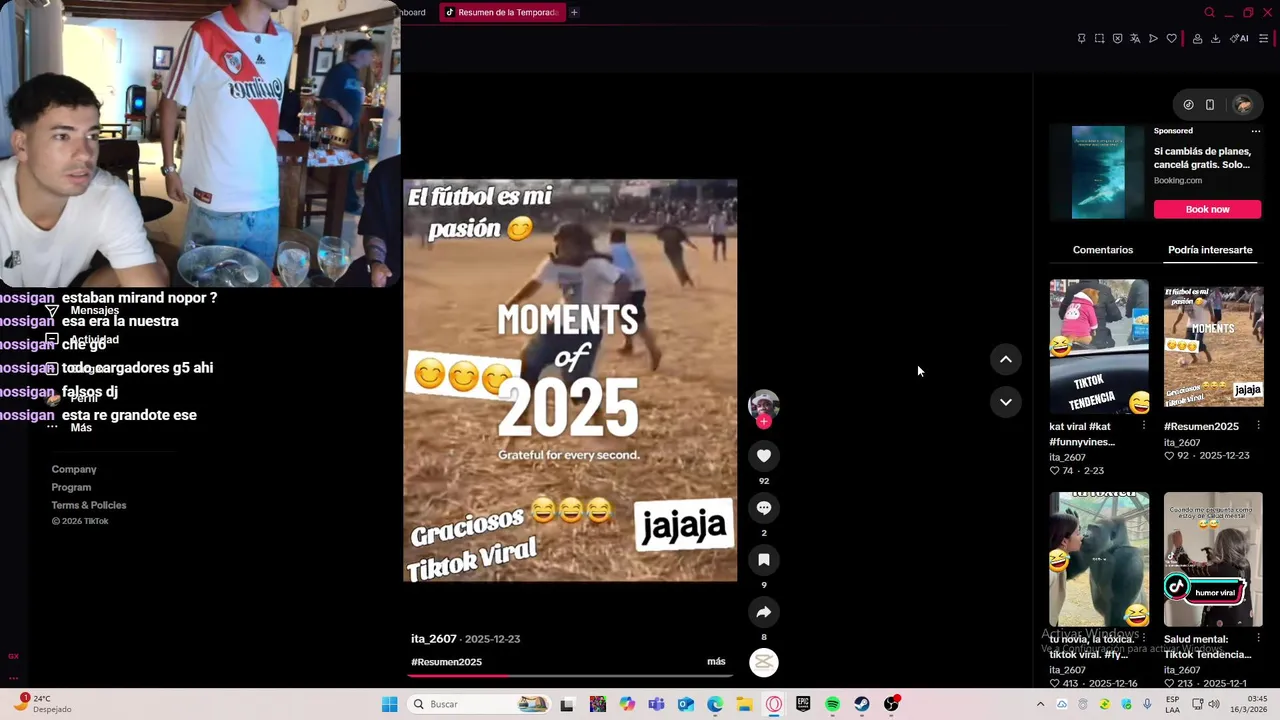Open Microsoft Edge from the taskbar
Viewport: 1280px width, 720px height.
715,704
